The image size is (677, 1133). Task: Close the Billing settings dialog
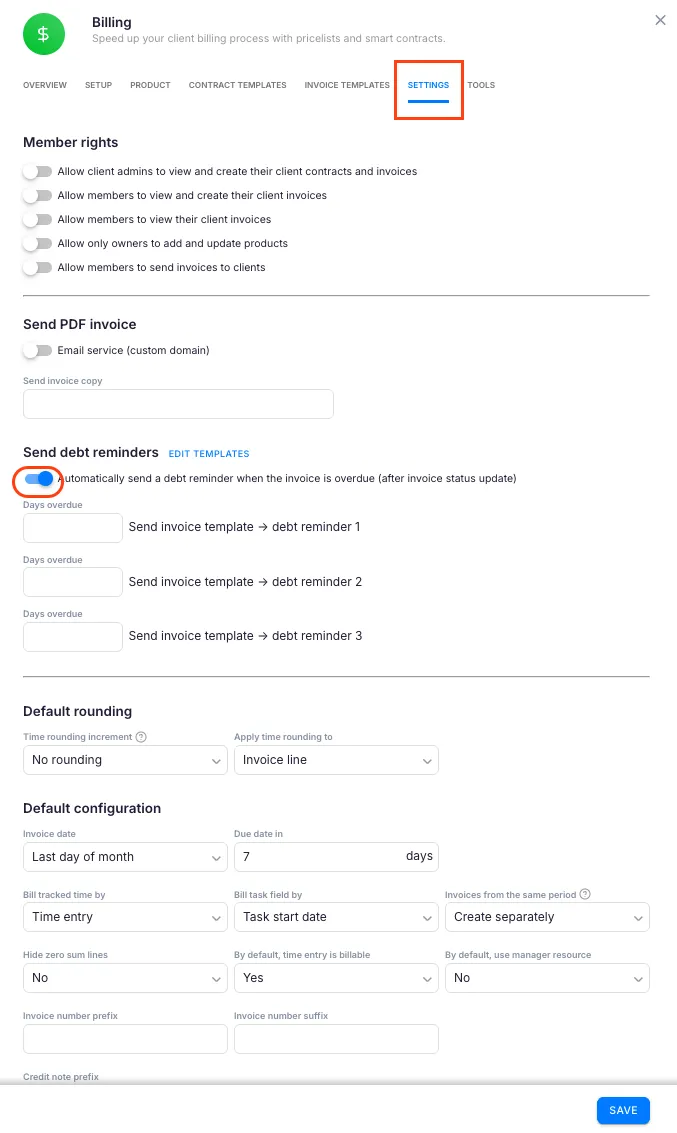pos(660,20)
